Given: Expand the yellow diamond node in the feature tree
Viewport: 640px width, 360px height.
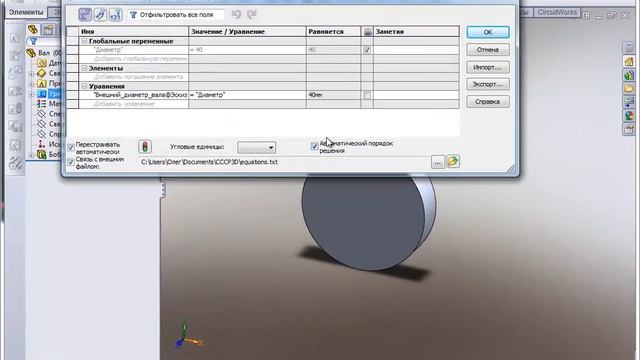Looking at the screenshot, I should [31, 74].
